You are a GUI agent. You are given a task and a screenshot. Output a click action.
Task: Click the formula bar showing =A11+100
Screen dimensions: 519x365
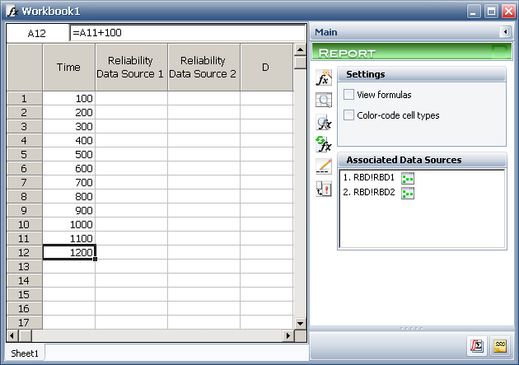point(187,33)
